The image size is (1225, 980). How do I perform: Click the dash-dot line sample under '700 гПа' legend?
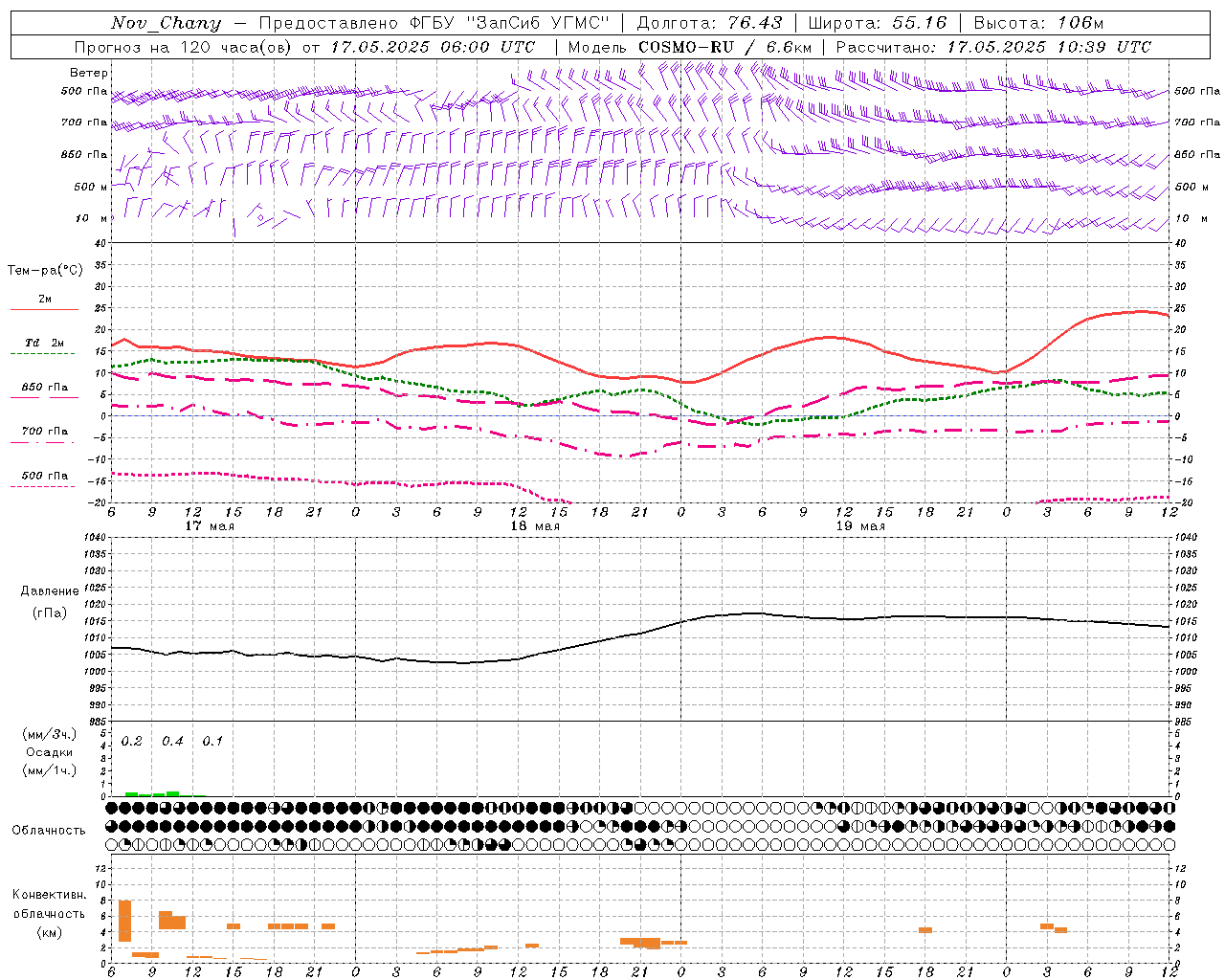tap(42, 442)
